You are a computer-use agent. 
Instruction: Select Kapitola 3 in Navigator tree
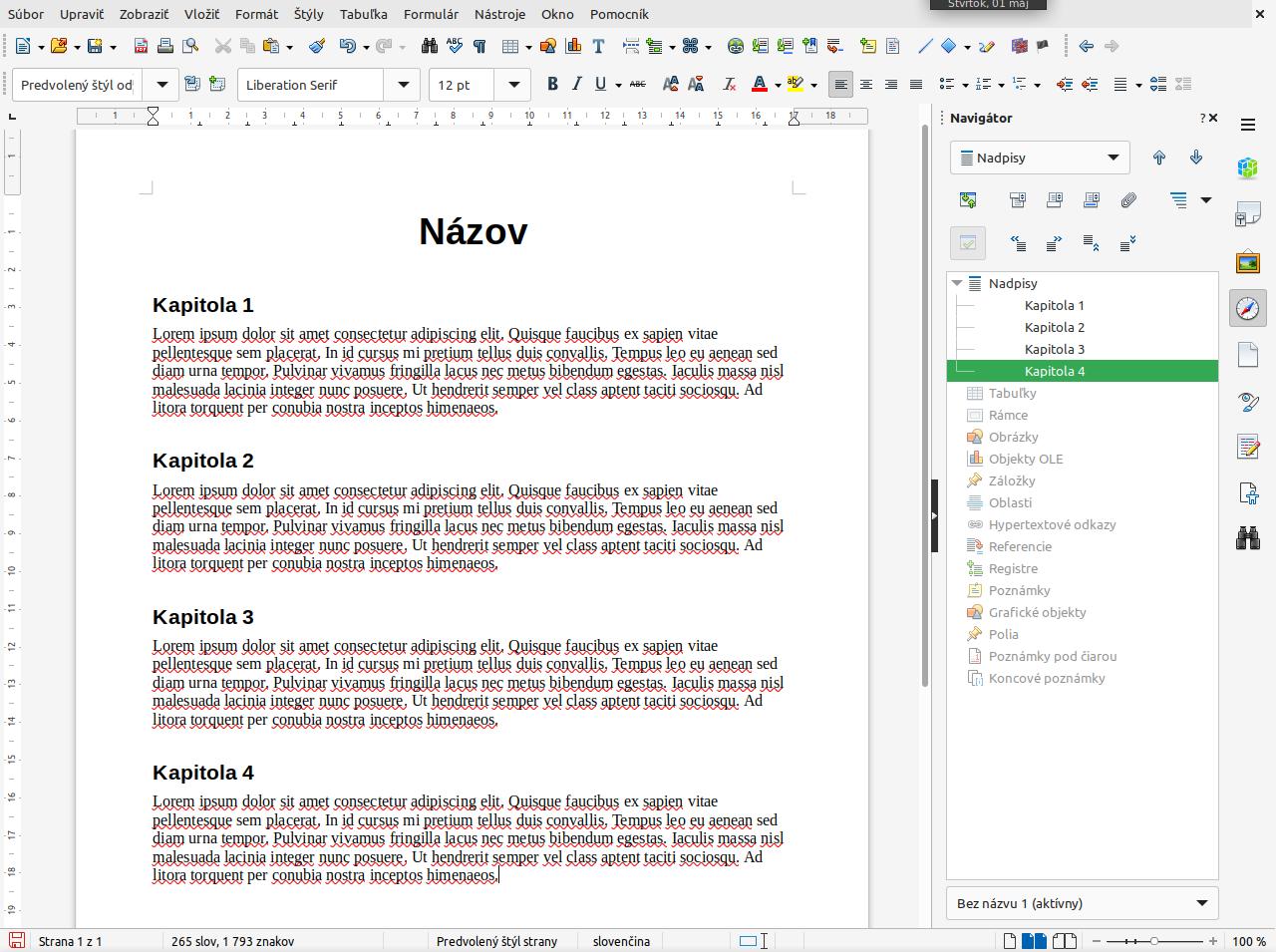coord(1055,349)
